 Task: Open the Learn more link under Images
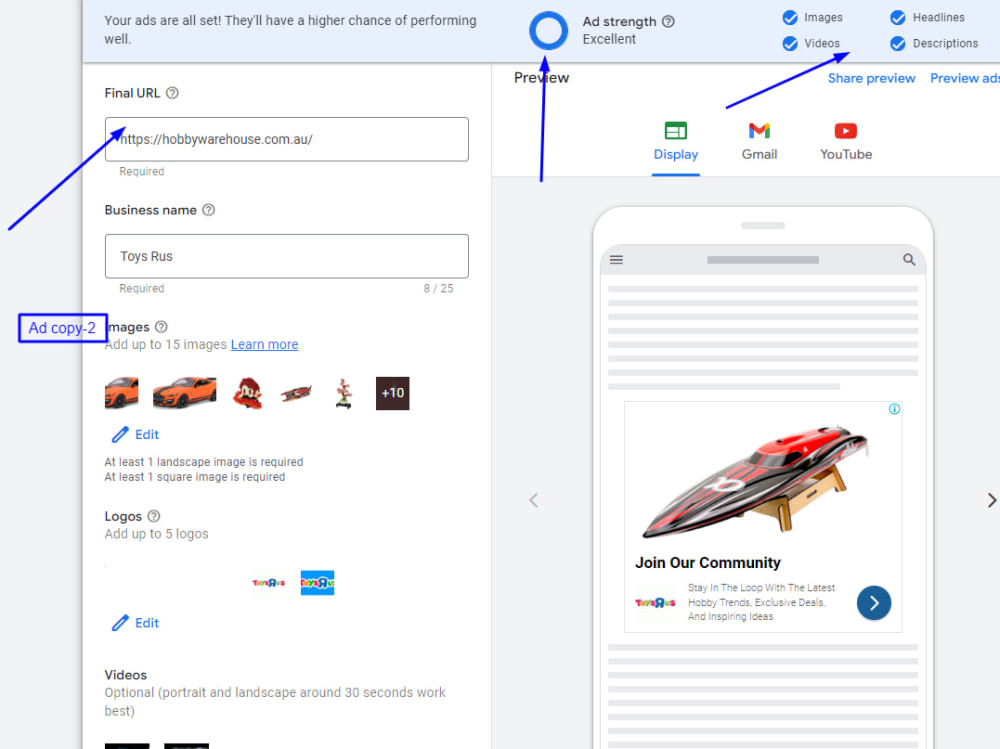pos(264,345)
